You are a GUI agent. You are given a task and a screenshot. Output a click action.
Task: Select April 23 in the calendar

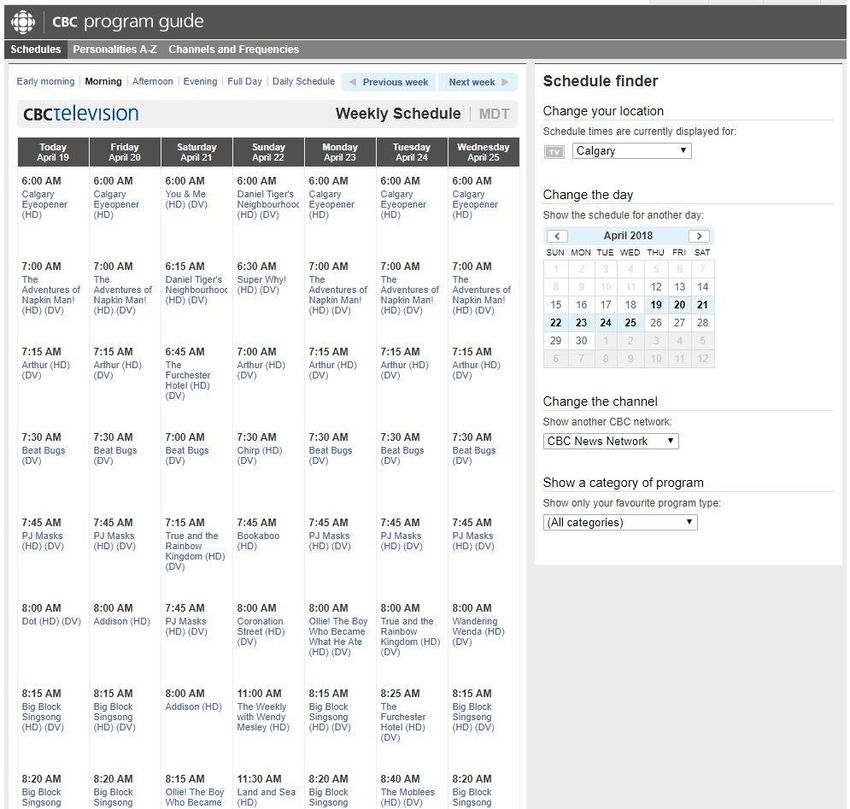(x=581, y=323)
